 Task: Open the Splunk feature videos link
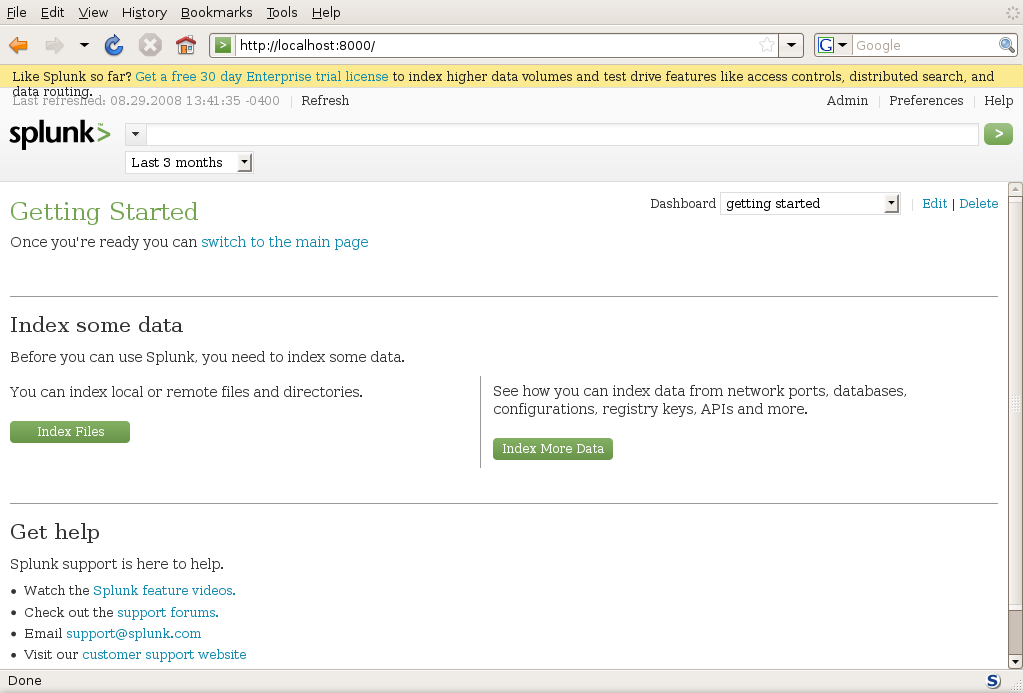(x=164, y=591)
